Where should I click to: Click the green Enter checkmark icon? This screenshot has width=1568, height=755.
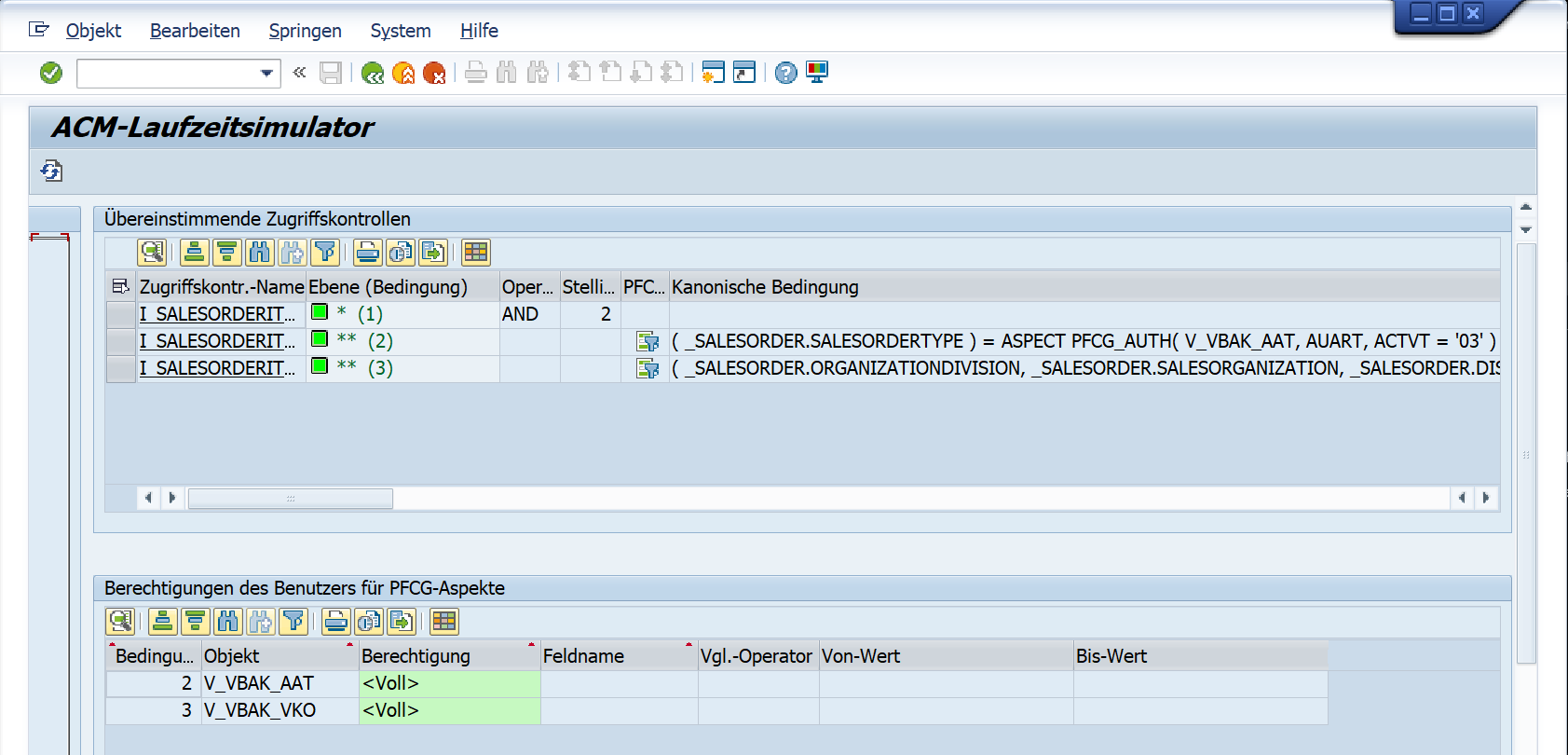pos(51,73)
